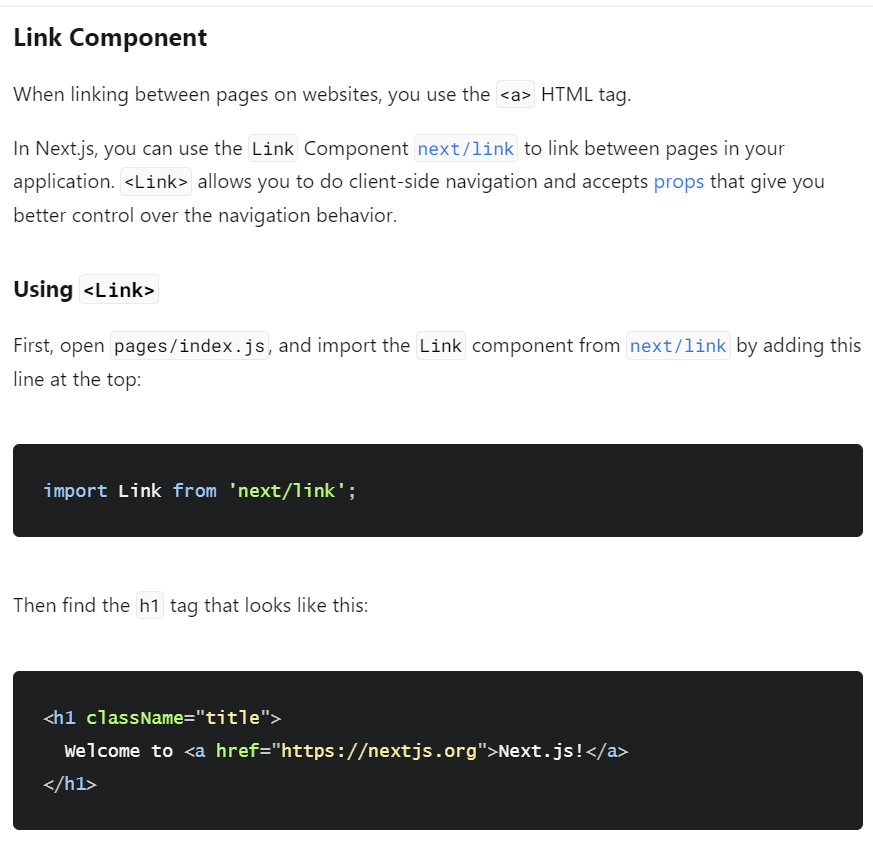Click the "title" string value in code
Image resolution: width=873 pixels, height=842 pixels.
pos(233,718)
